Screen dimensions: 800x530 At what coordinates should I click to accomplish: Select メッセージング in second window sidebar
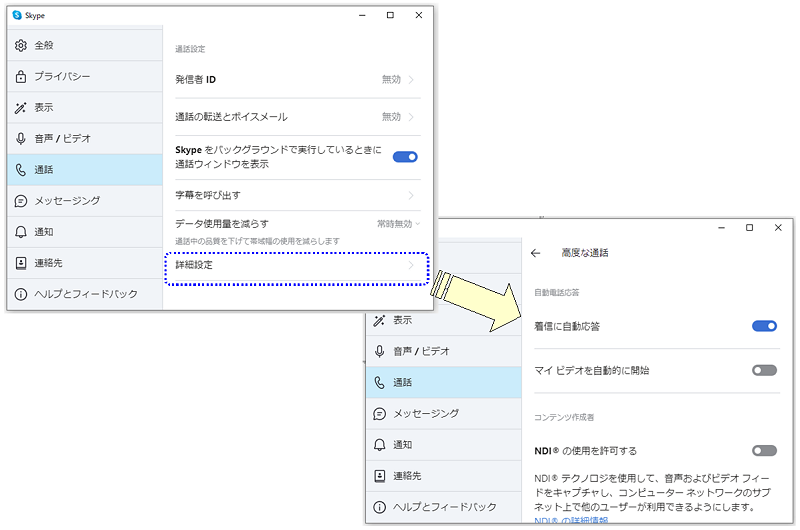pyautogui.click(x=443, y=414)
